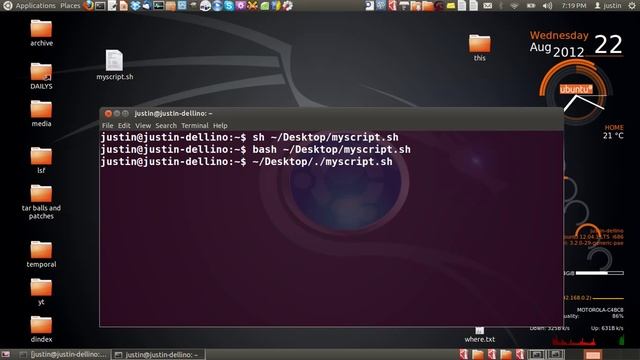Click the show desktop button in bottom panel

(x=6, y=355)
